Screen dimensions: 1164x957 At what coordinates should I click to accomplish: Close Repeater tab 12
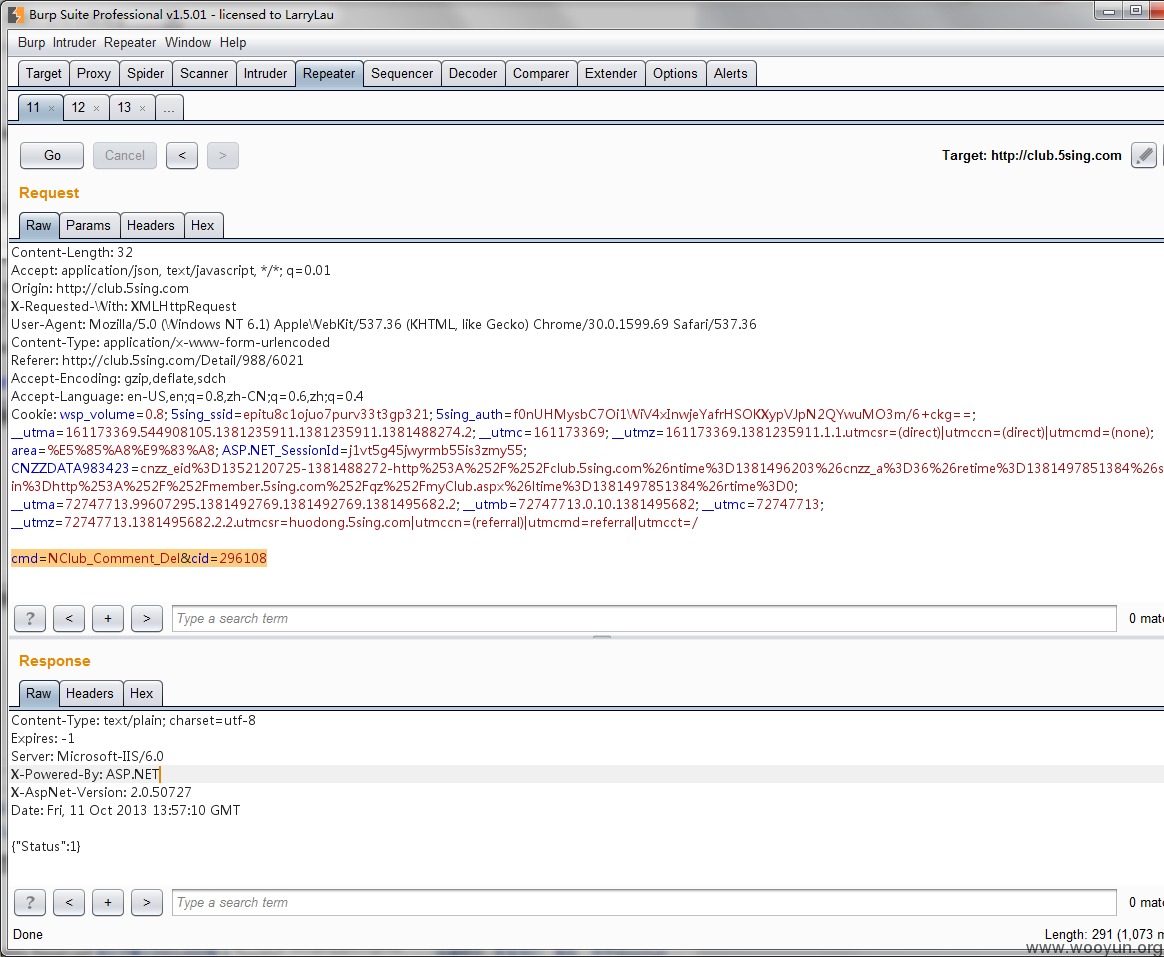pyautogui.click(x=97, y=108)
